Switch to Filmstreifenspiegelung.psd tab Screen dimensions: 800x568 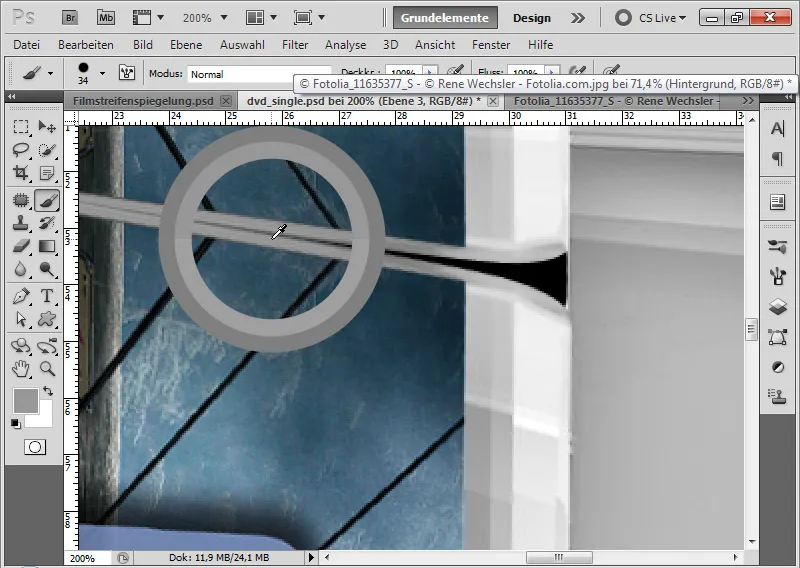(x=143, y=101)
